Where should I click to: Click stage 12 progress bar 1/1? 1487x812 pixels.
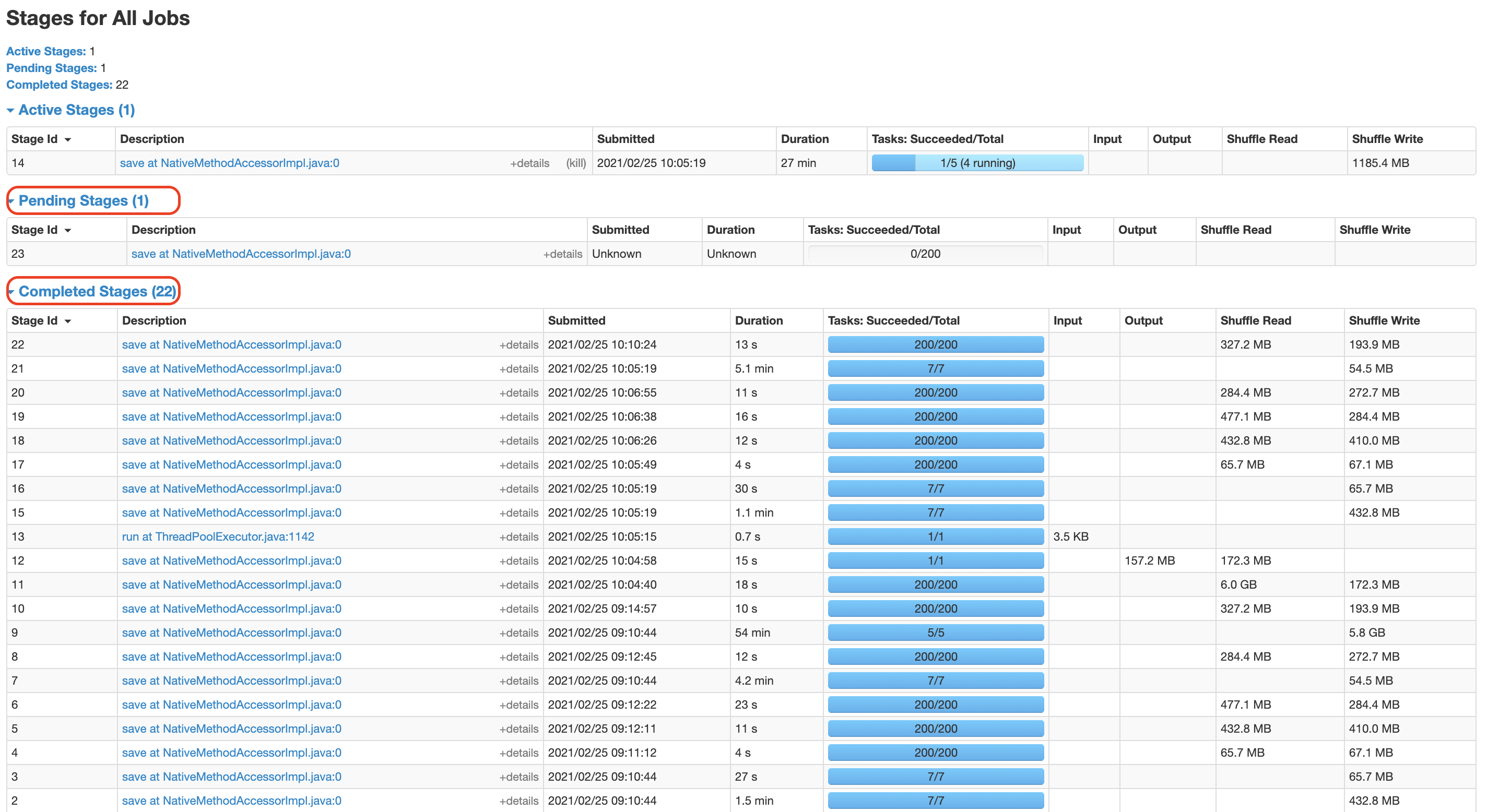[936, 560]
